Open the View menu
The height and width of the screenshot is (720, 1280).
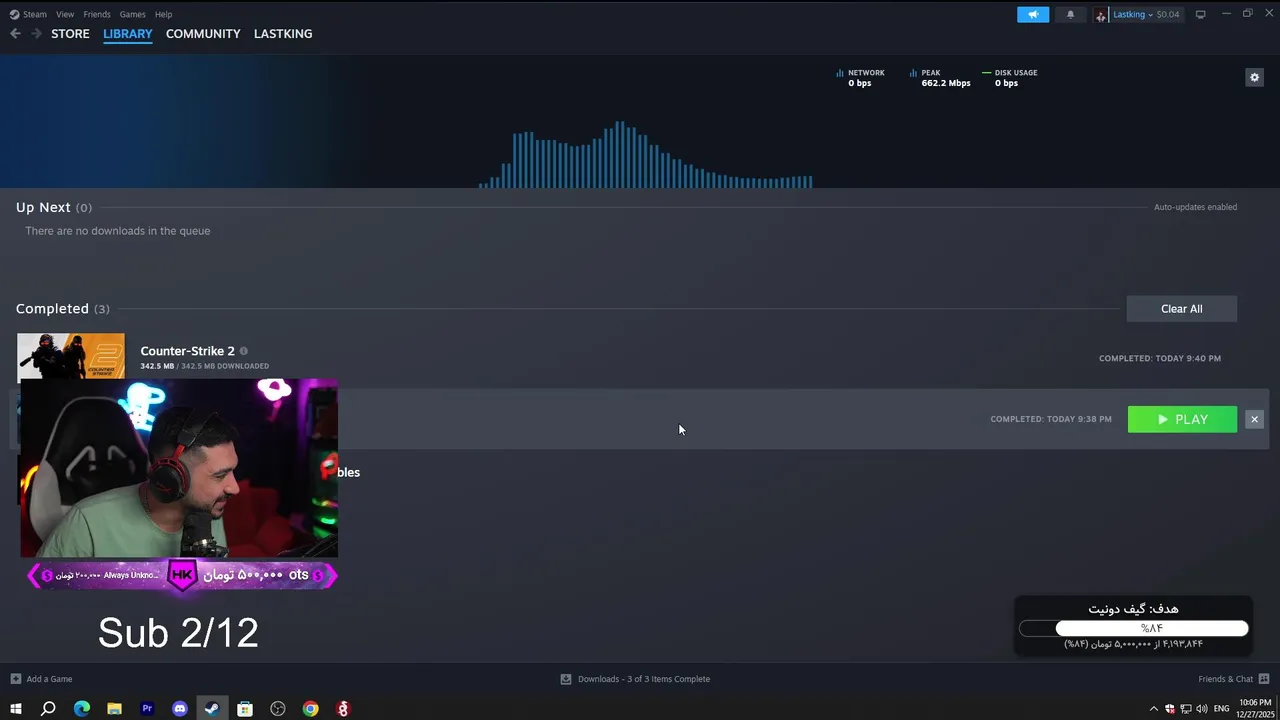tap(65, 14)
